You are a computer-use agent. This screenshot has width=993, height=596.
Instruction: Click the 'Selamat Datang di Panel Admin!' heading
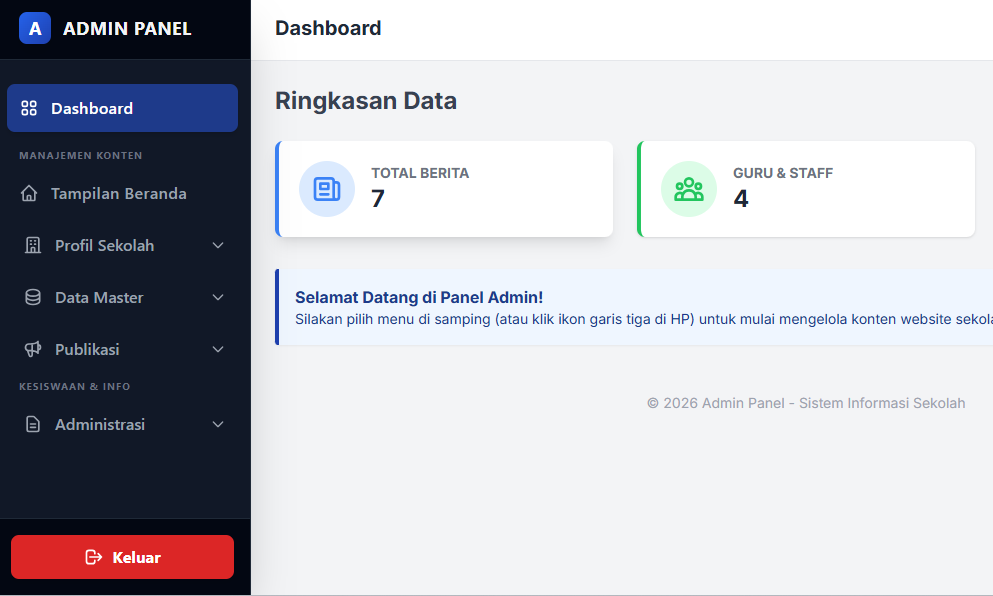tap(419, 297)
